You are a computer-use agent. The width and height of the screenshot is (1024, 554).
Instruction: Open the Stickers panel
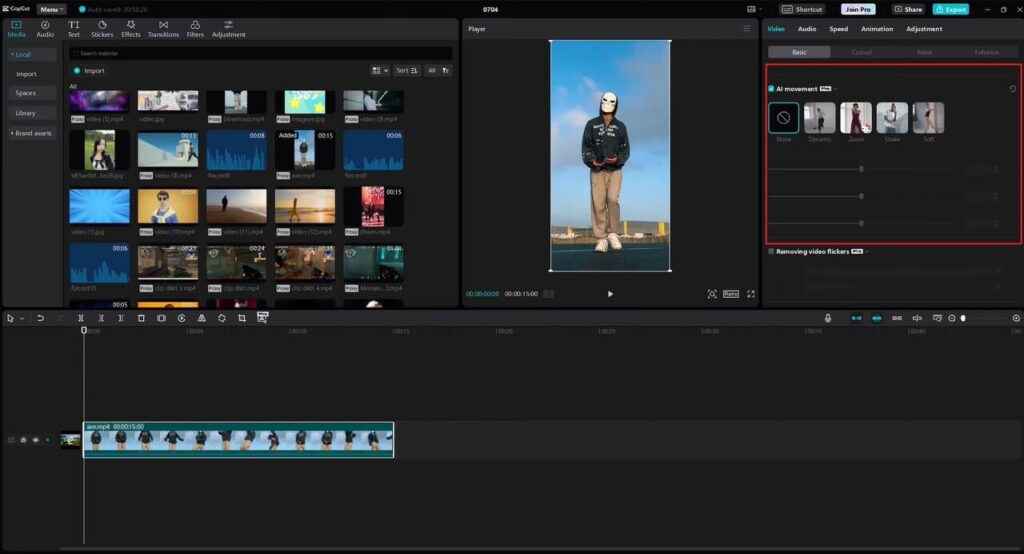(102, 29)
